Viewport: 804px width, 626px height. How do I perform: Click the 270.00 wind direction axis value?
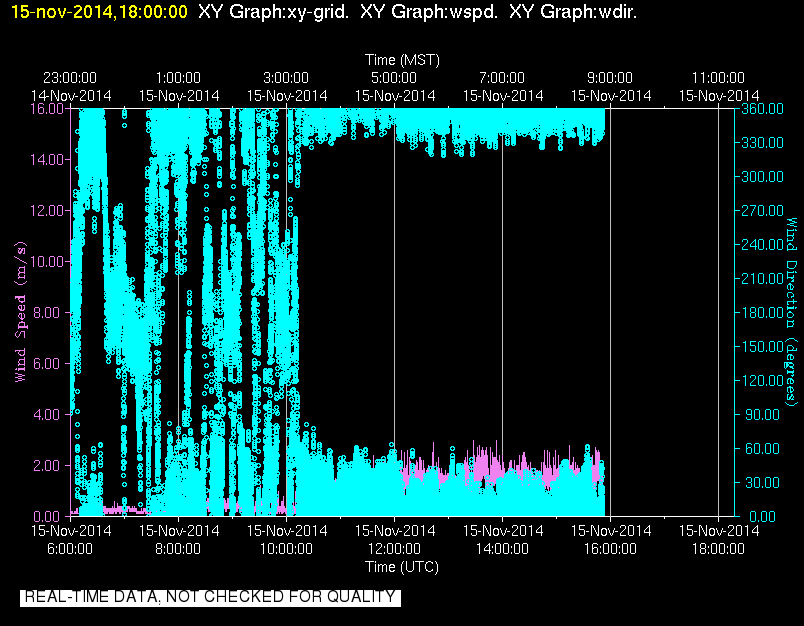click(x=762, y=211)
